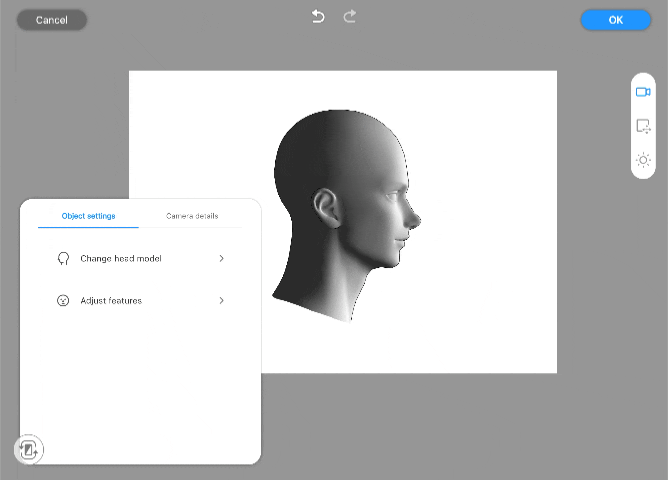Open the light source settings icon
The image size is (668, 480).
[643, 160]
